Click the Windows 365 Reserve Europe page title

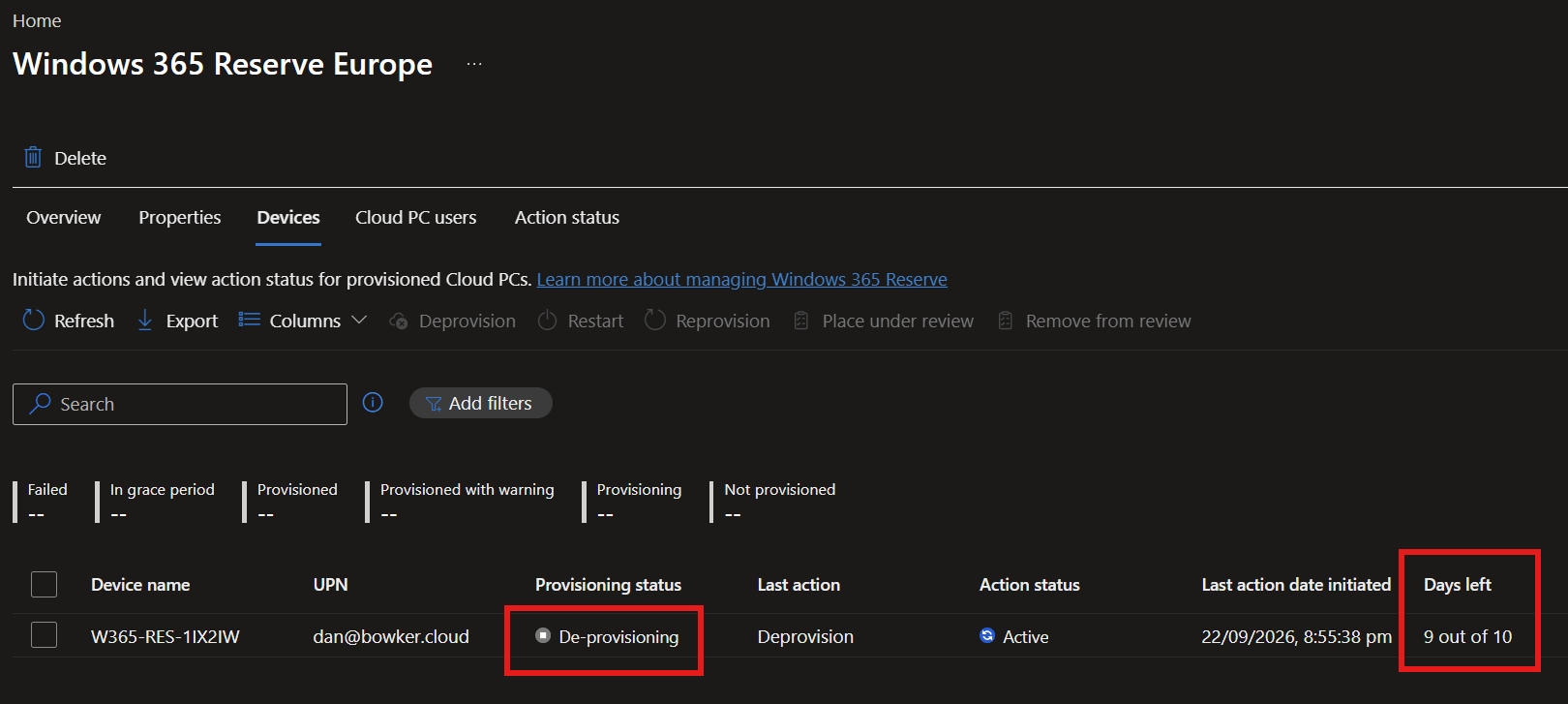point(223,64)
